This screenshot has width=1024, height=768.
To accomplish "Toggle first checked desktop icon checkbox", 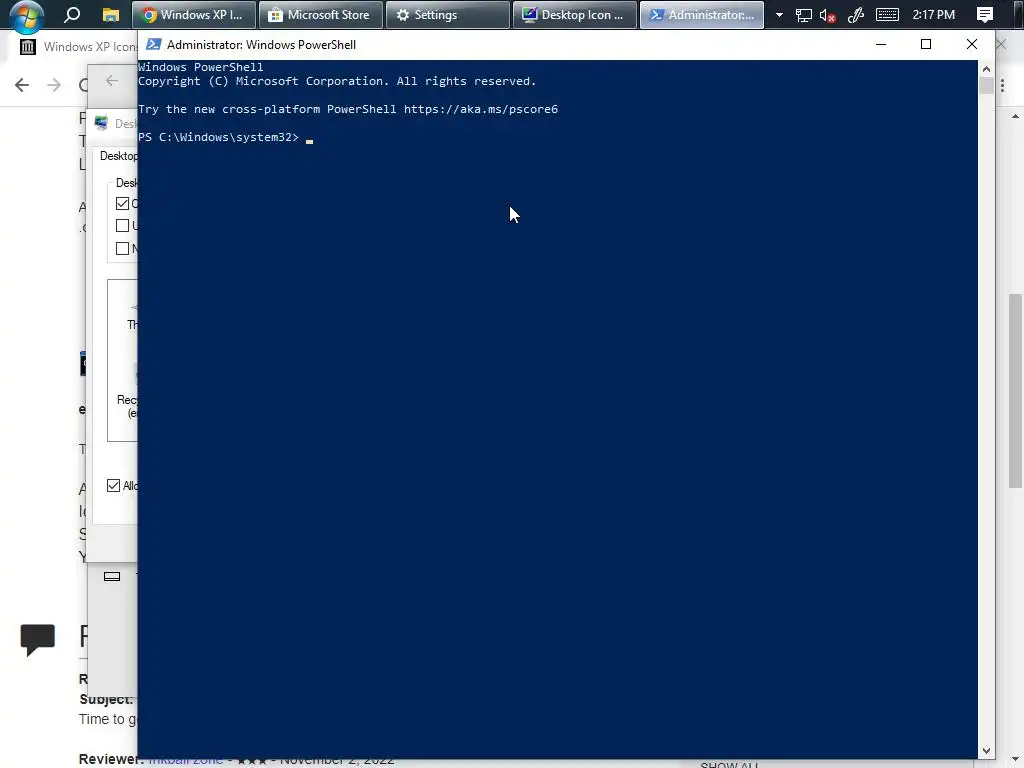I will pyautogui.click(x=122, y=204).
